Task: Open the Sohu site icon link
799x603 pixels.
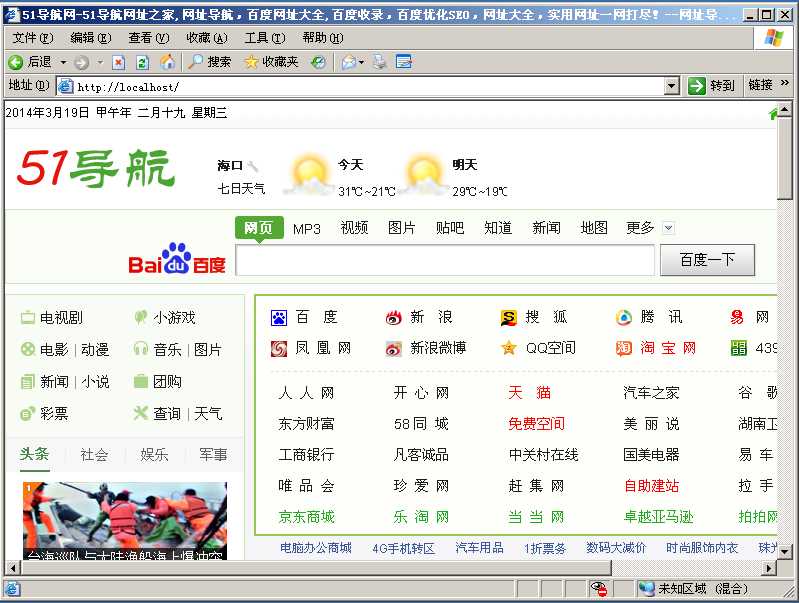Action: click(x=509, y=318)
